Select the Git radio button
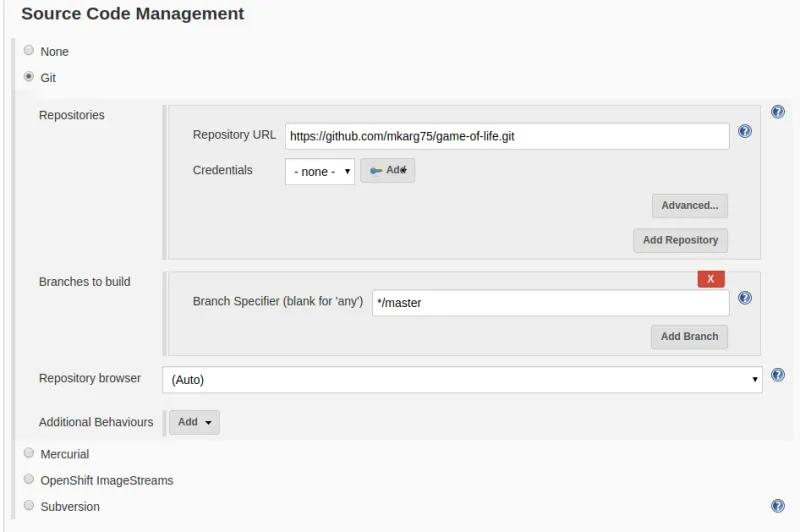The width and height of the screenshot is (800, 532). coord(29,76)
